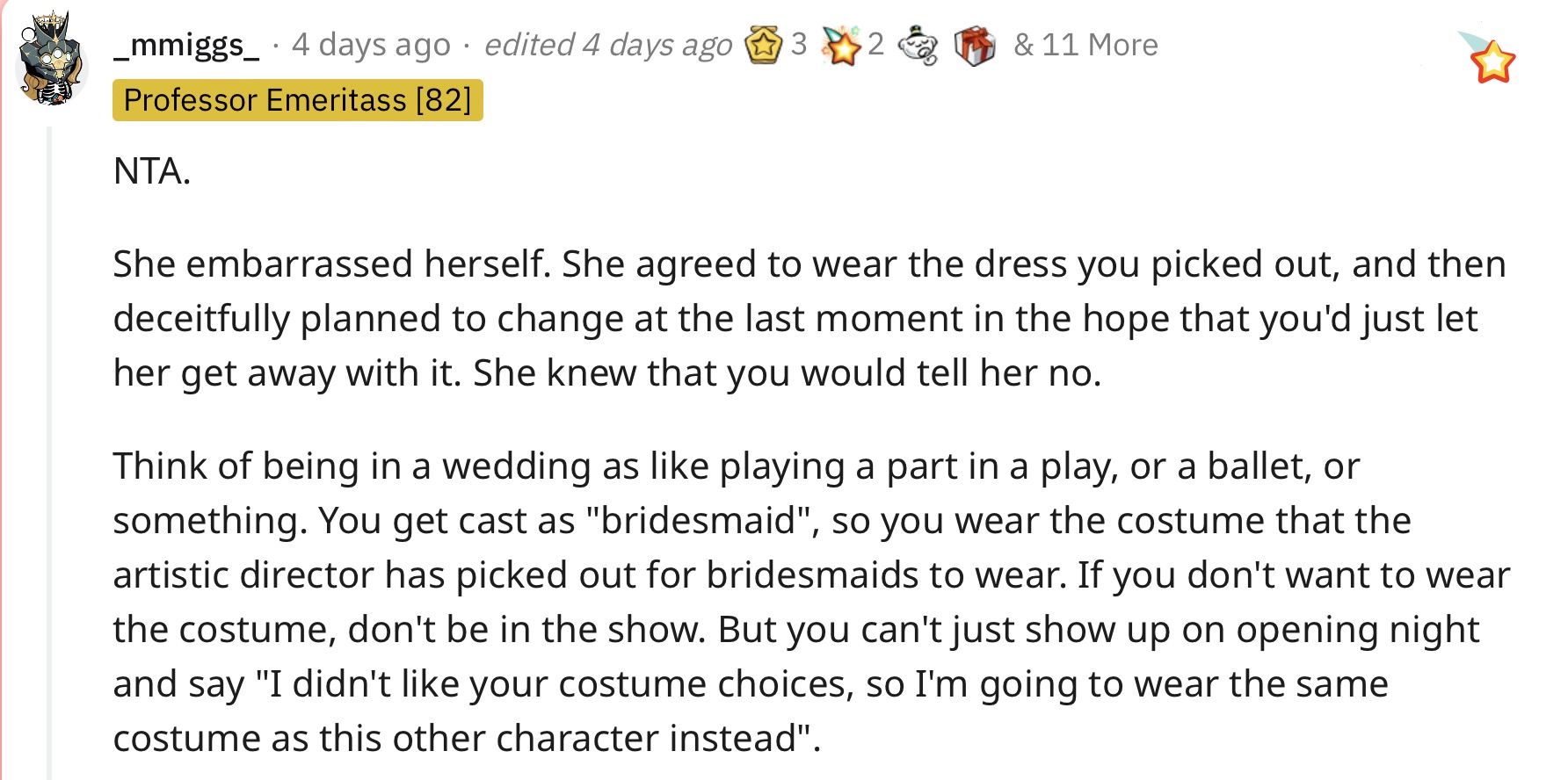Click the 'She embarrassed herself' paragraph
The image size is (1568, 780).
tap(809, 318)
